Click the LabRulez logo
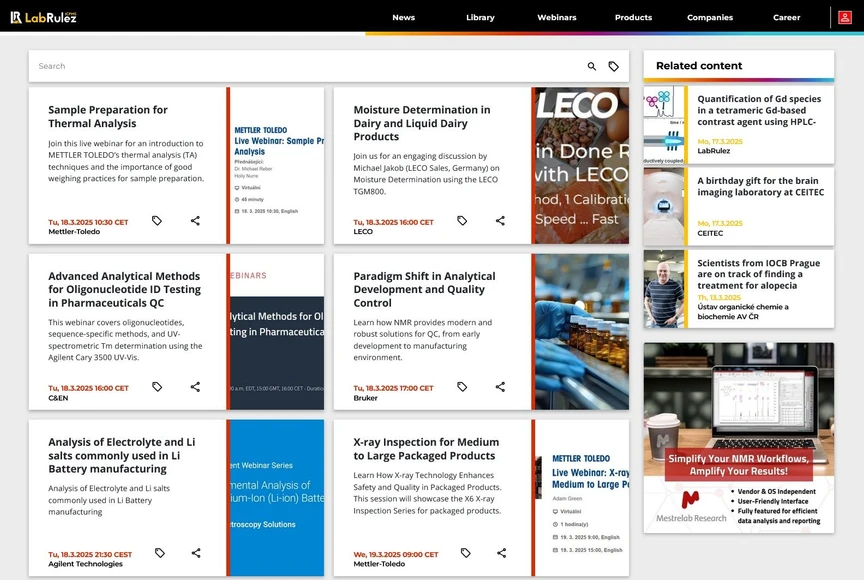The image size is (864, 580). [44, 17]
